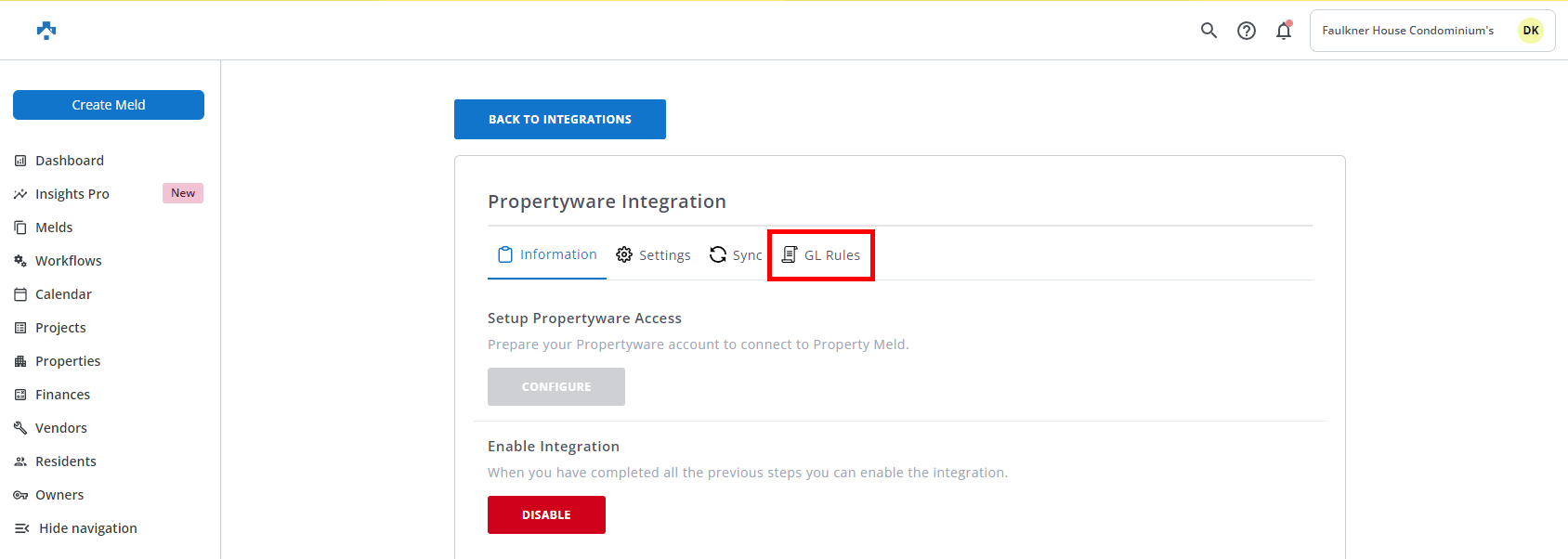Image resolution: width=1568 pixels, height=559 pixels.
Task: Click the Property Meld logo icon
Action: pos(46,31)
